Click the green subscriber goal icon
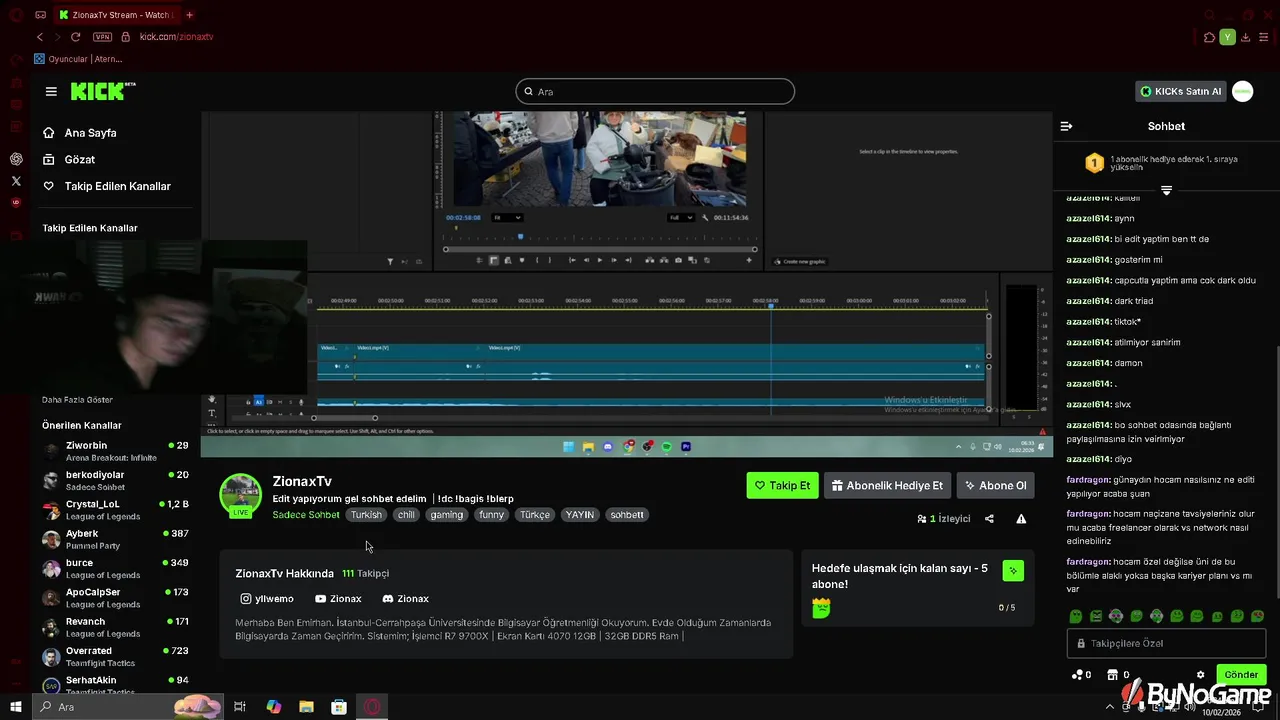 1013,571
